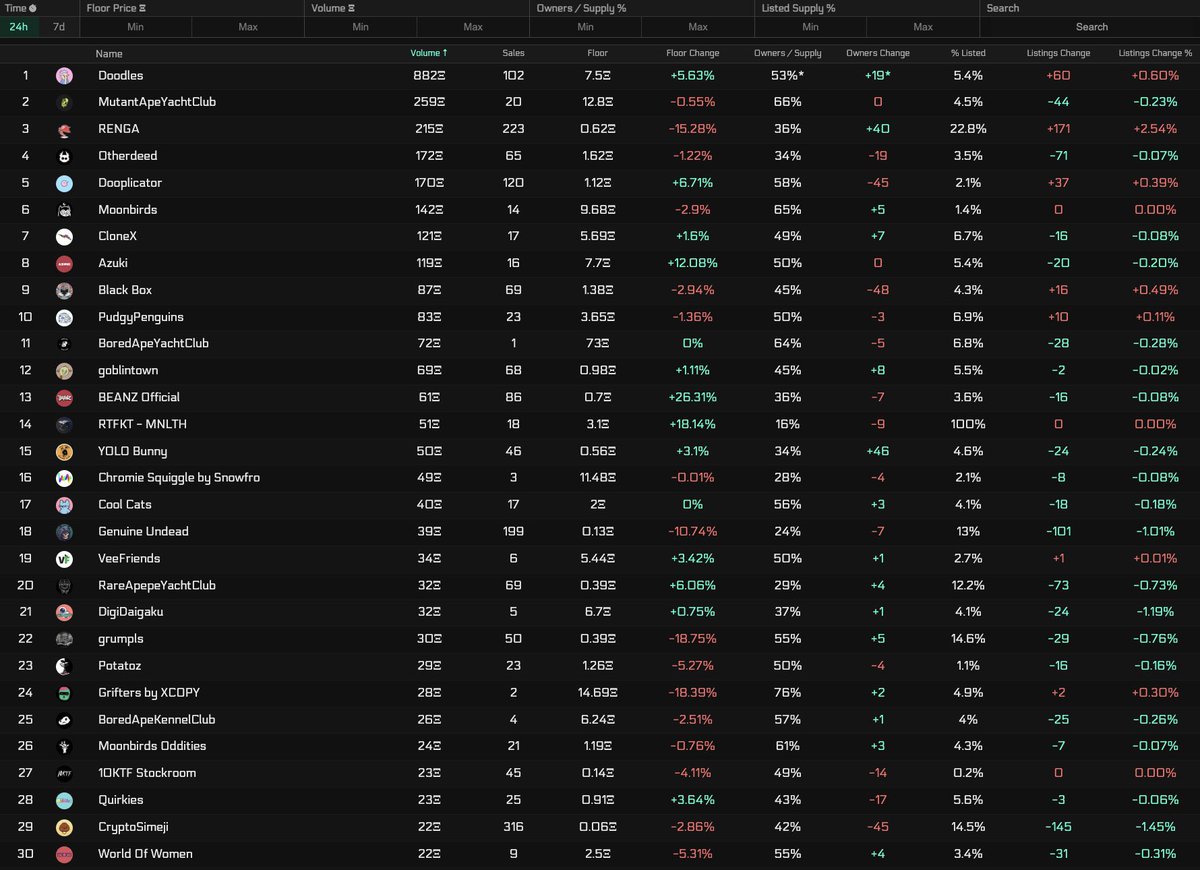Open the World Of Women collection
Screen dimensions: 1200x870
pyautogui.click(x=145, y=854)
